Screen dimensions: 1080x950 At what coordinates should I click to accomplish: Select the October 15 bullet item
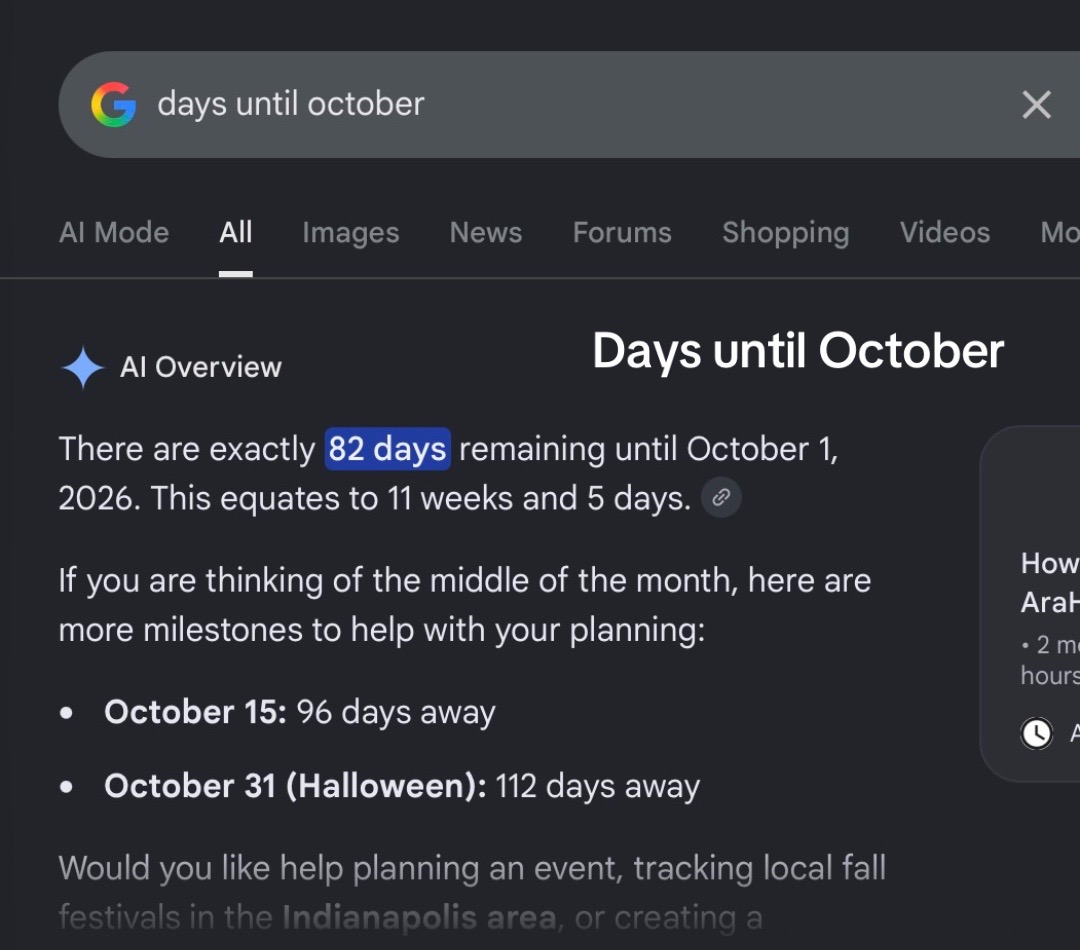[x=300, y=712]
